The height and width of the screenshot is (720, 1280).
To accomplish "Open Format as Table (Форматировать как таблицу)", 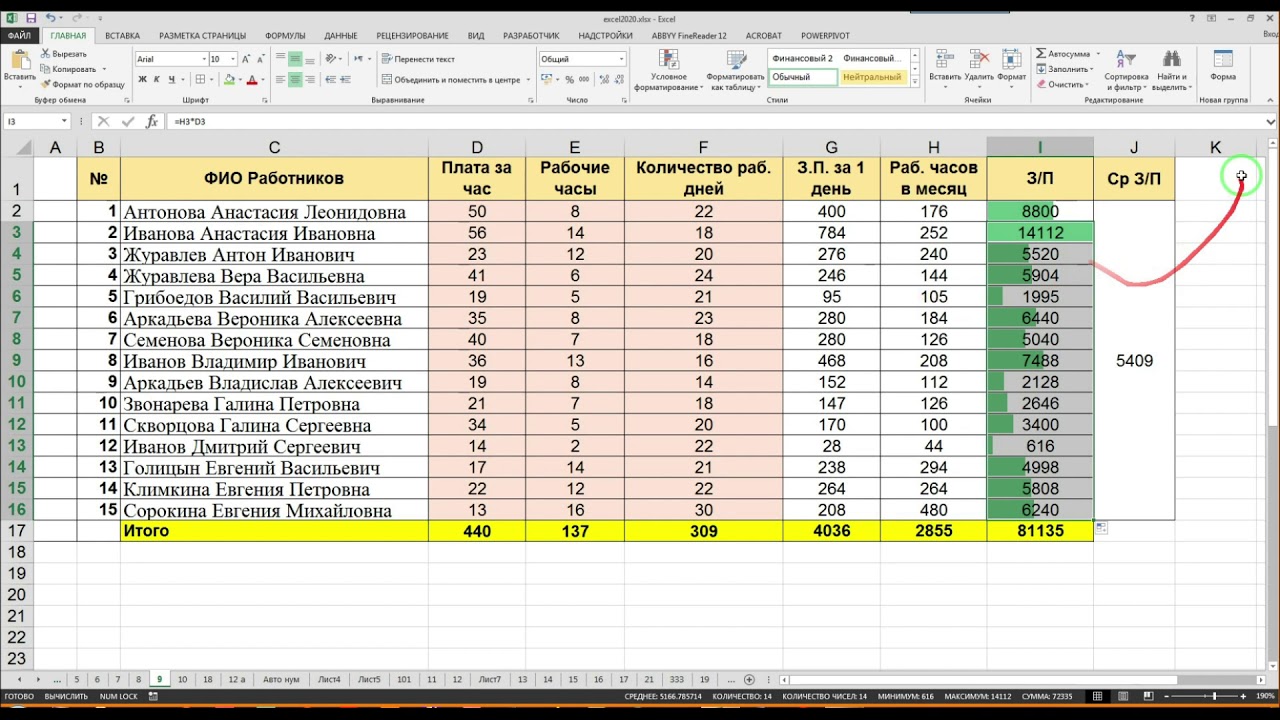I will (734, 70).
